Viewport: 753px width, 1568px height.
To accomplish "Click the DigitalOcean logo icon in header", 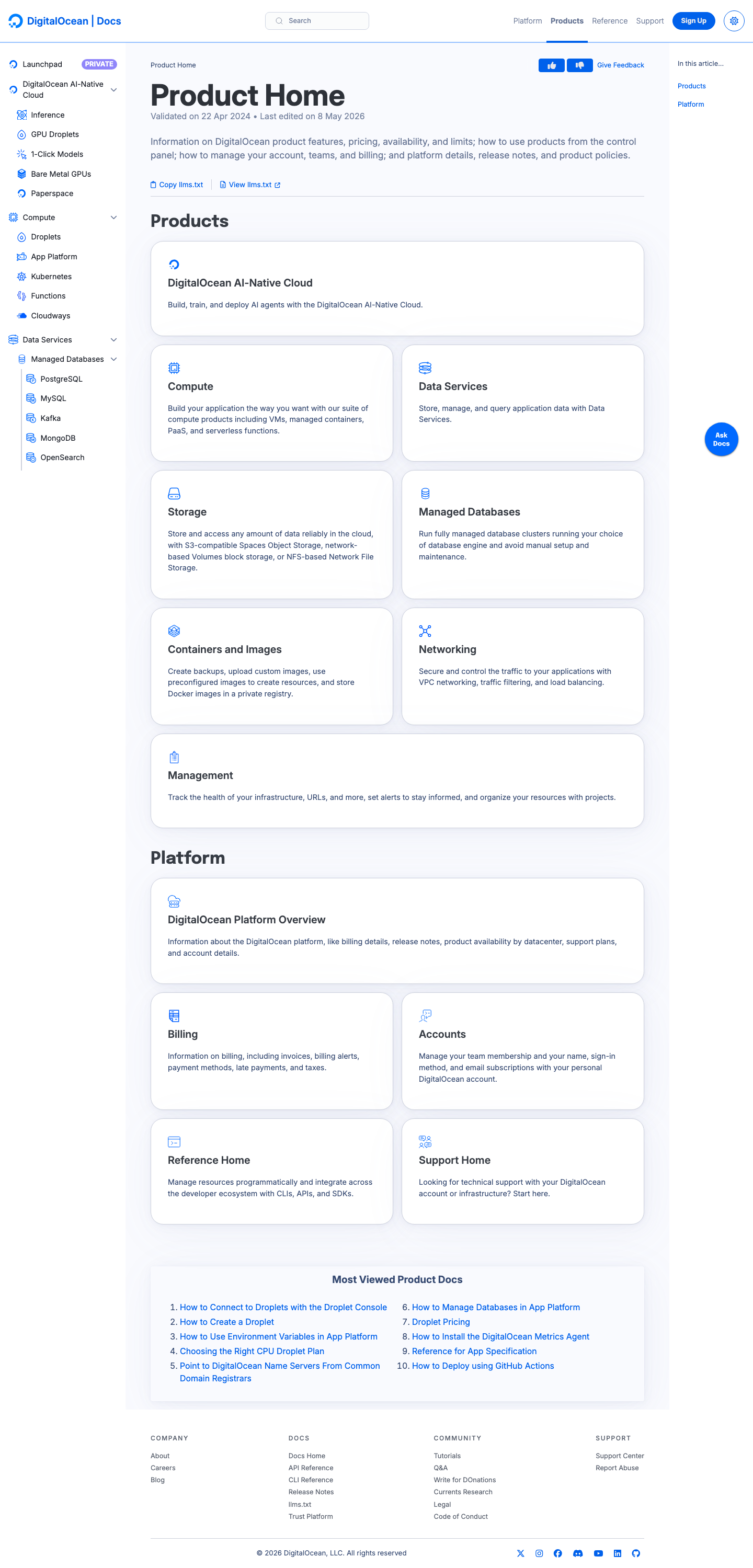I will 16,21.
